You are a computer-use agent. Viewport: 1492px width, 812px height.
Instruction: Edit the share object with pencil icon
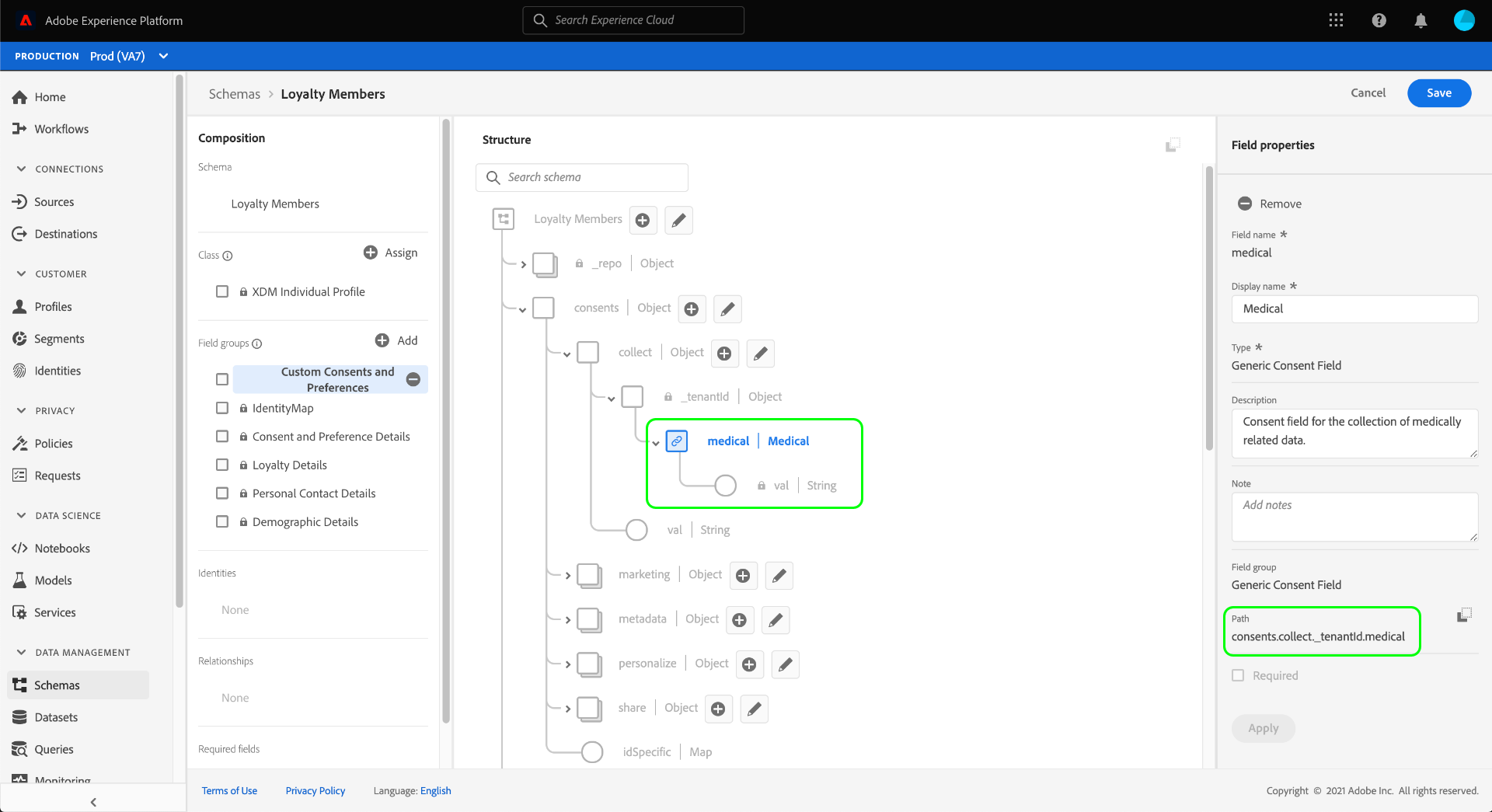[754, 708]
